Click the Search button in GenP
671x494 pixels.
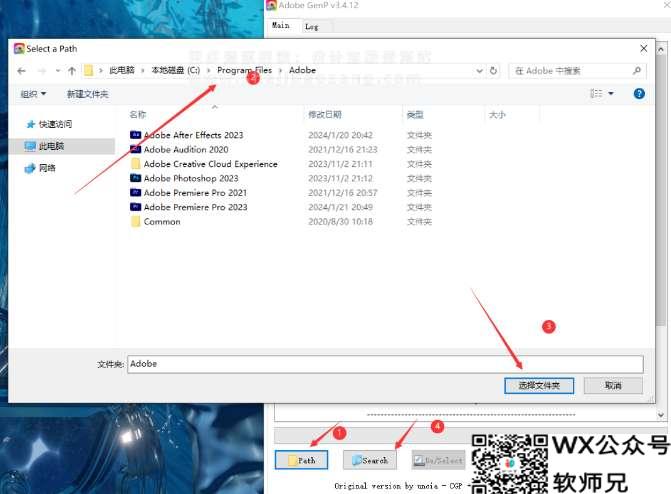click(370, 460)
